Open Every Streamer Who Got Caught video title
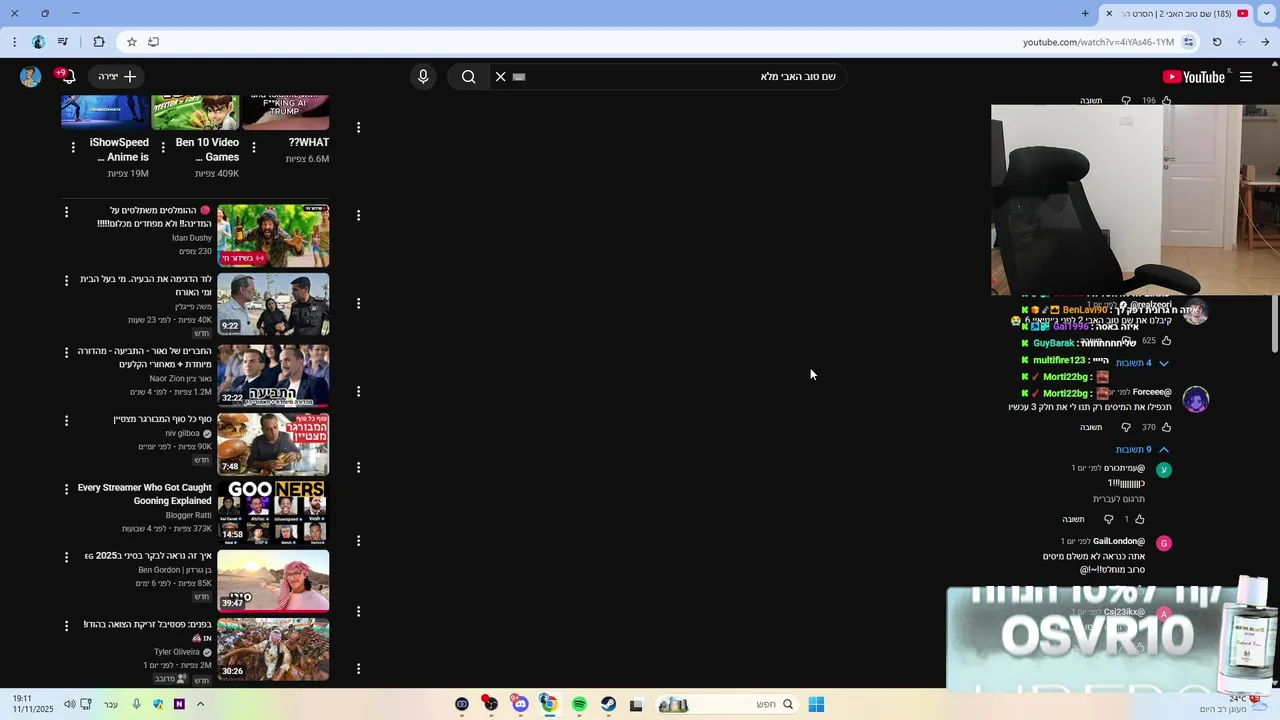 [x=145, y=494]
